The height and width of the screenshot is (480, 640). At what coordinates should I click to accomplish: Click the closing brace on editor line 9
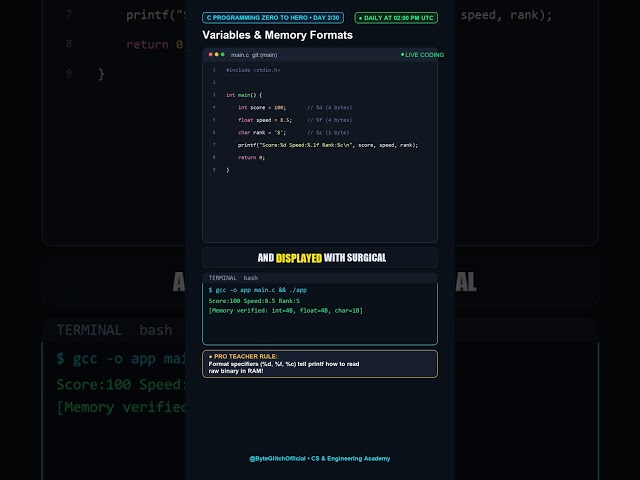tap(228, 170)
